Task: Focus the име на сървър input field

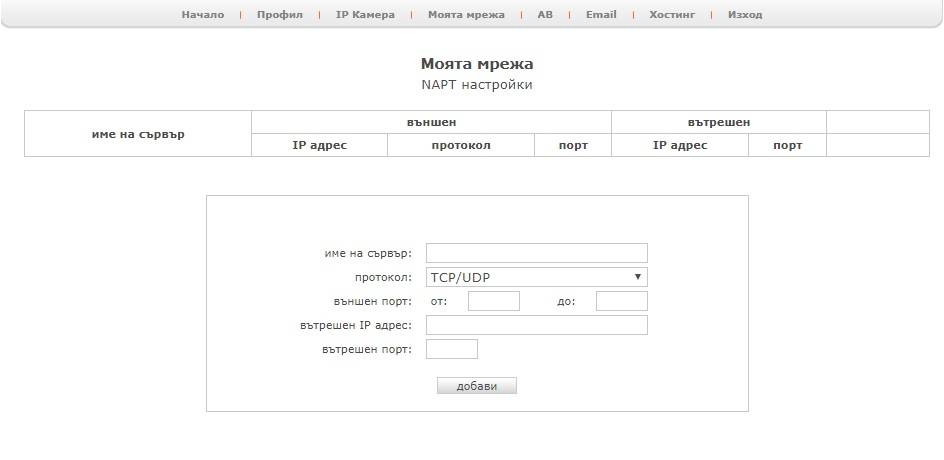Action: pos(536,253)
